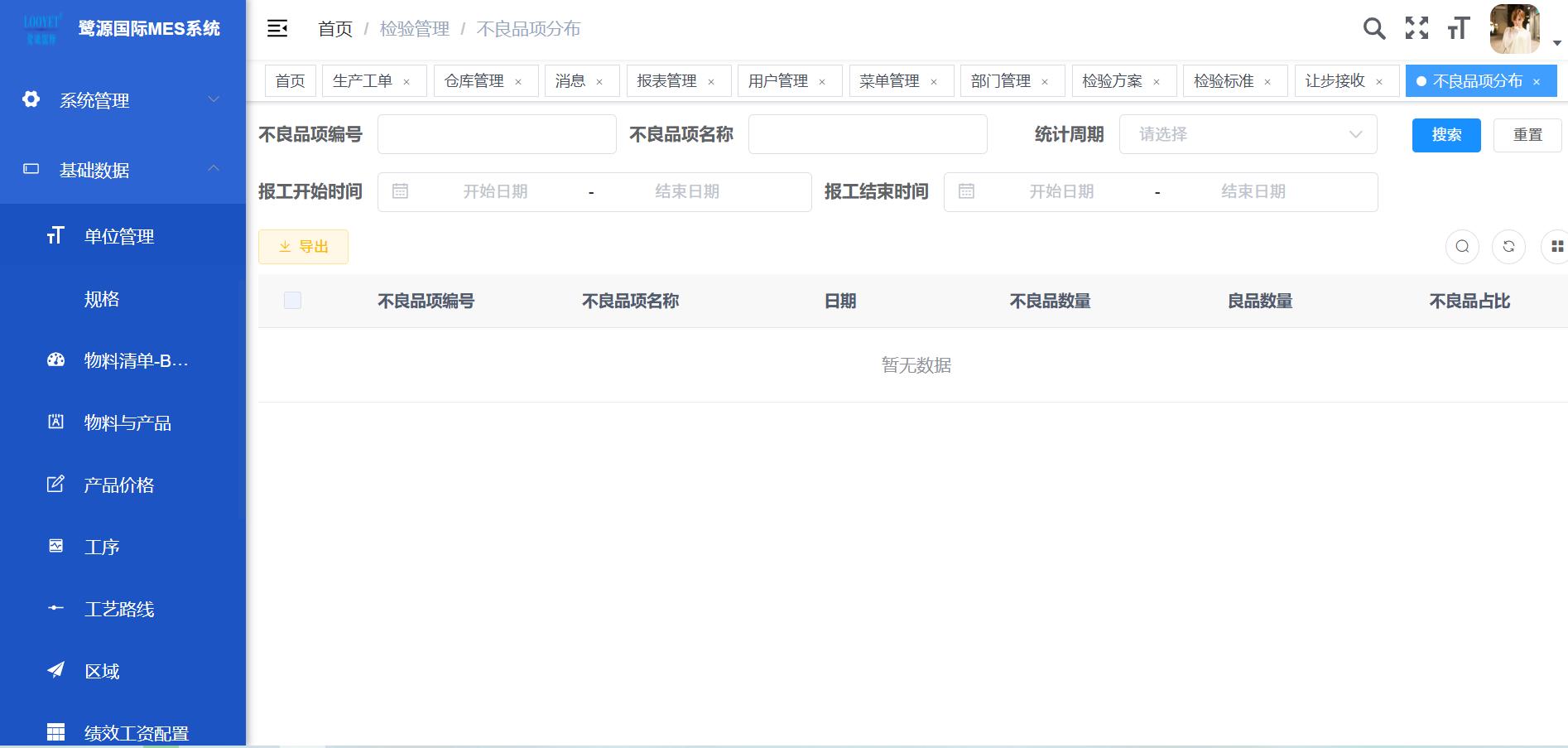This screenshot has width=1568, height=748.
Task: Collapse the 基础数据 sidebar menu
Action: (x=123, y=170)
